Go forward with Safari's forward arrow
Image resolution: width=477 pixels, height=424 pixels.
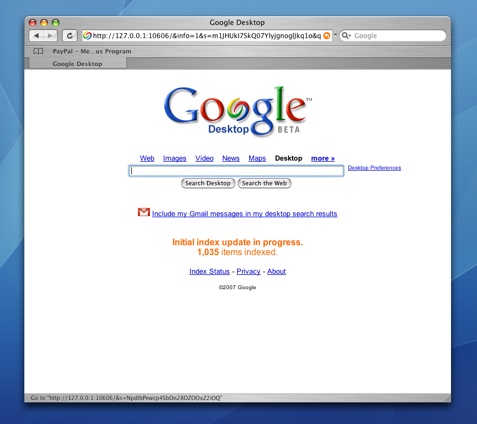tap(50, 36)
